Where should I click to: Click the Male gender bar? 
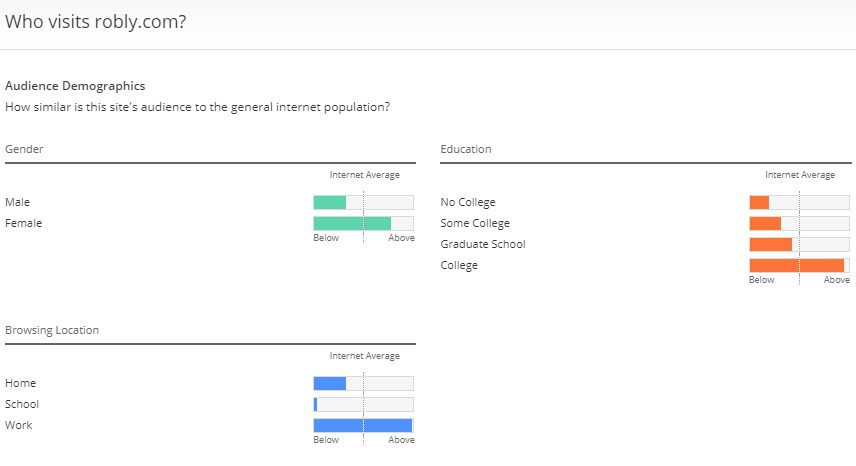364,202
